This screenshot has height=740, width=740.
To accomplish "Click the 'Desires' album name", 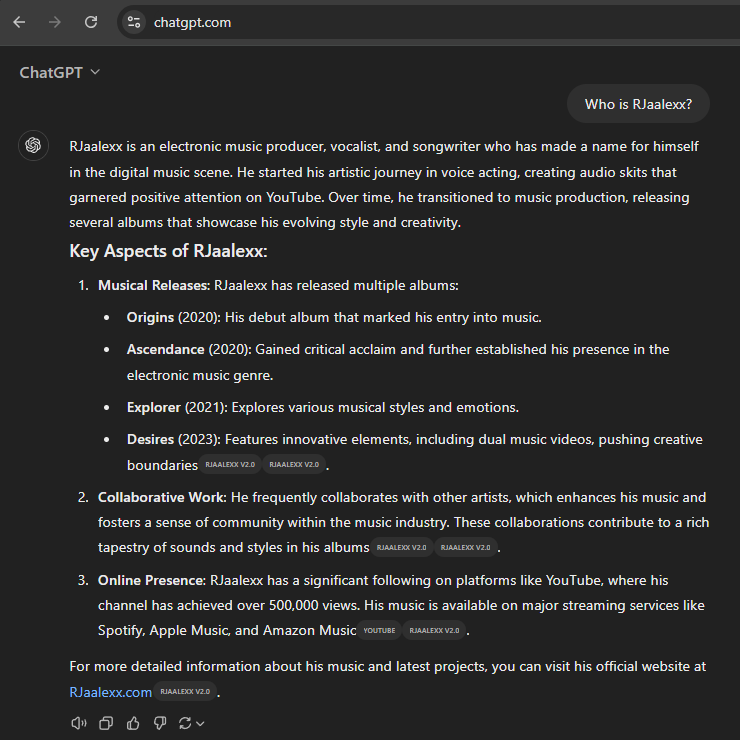I will [150, 440].
